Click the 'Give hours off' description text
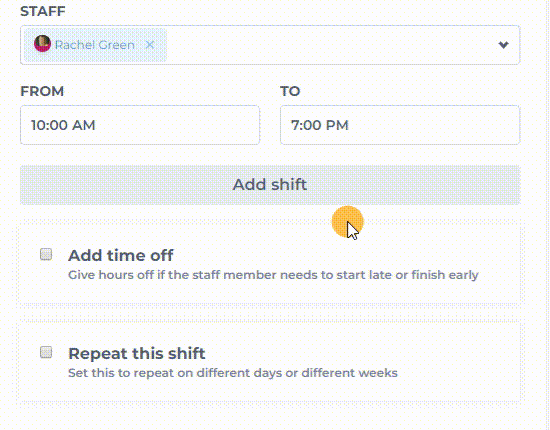Viewport: 550px width, 430px height. [273, 275]
